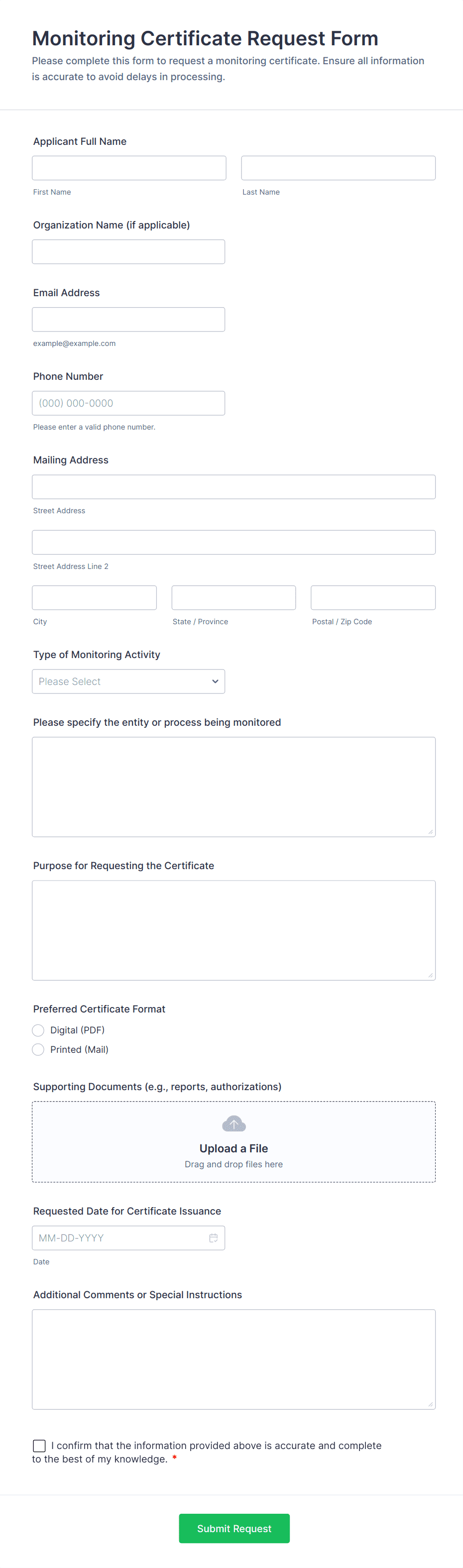463x1568 pixels.
Task: Click the Organization Name field
Action: [128, 251]
